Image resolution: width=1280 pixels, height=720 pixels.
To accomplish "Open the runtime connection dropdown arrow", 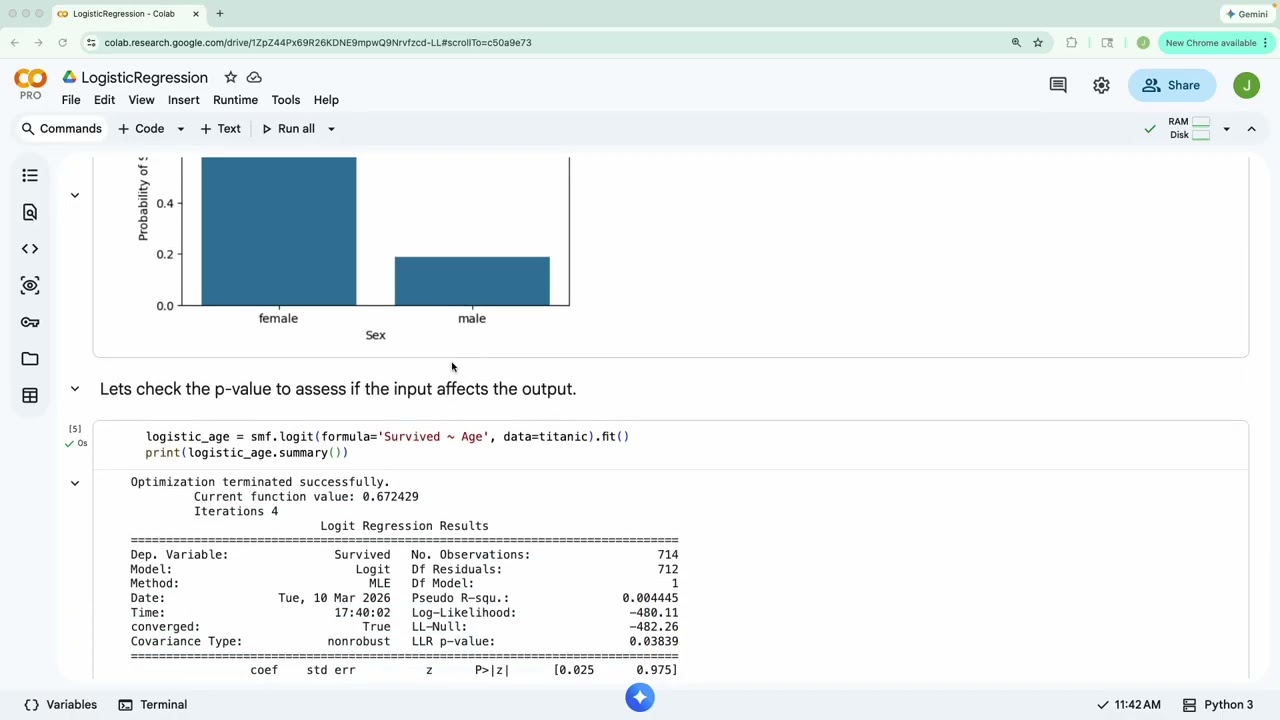I will tap(1226, 129).
